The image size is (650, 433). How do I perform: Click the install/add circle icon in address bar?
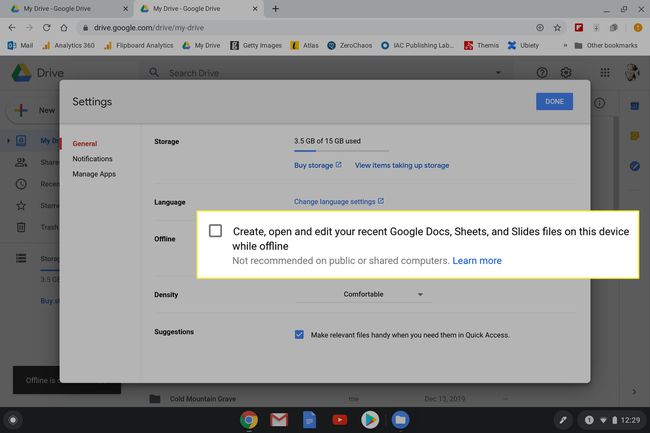point(540,28)
